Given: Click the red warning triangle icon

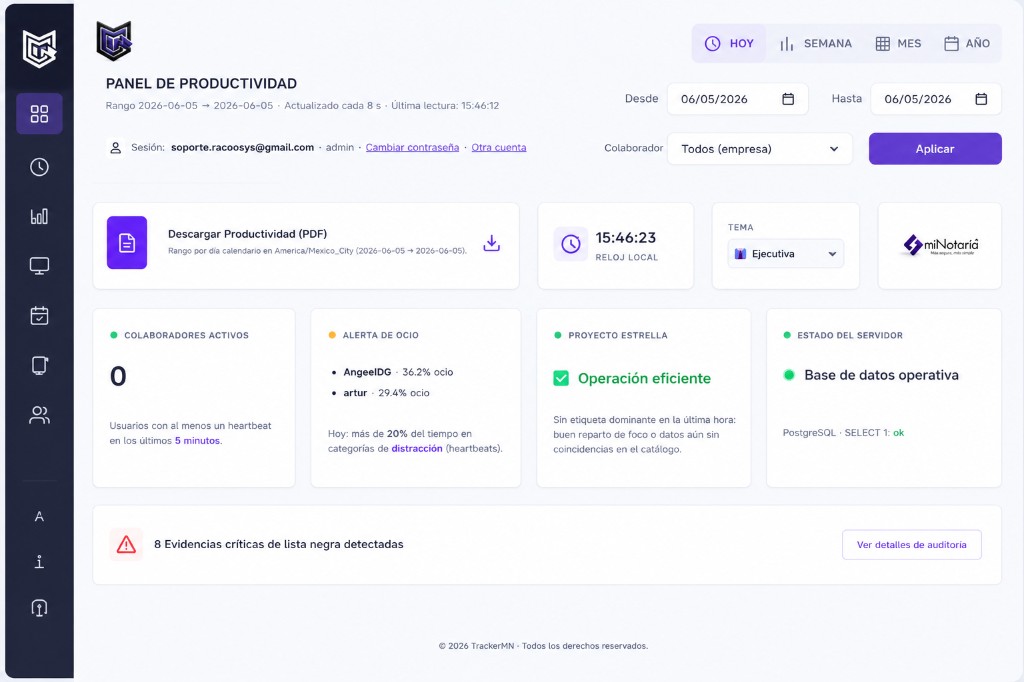Looking at the screenshot, I should 126,544.
